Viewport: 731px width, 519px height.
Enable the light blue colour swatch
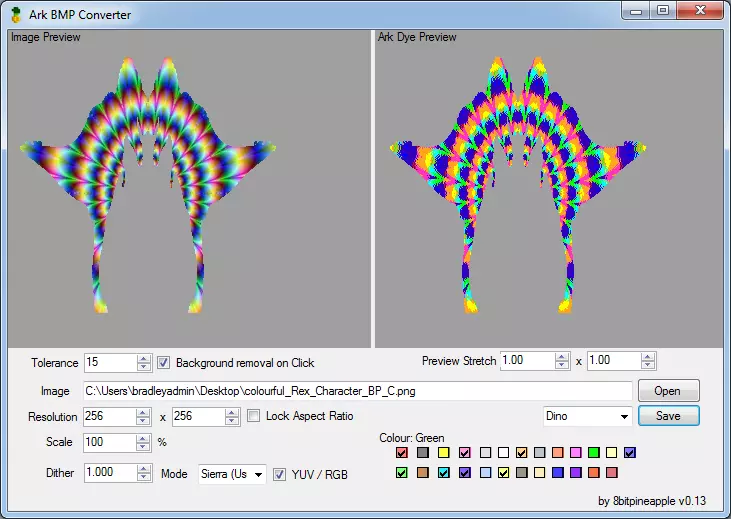(485, 473)
